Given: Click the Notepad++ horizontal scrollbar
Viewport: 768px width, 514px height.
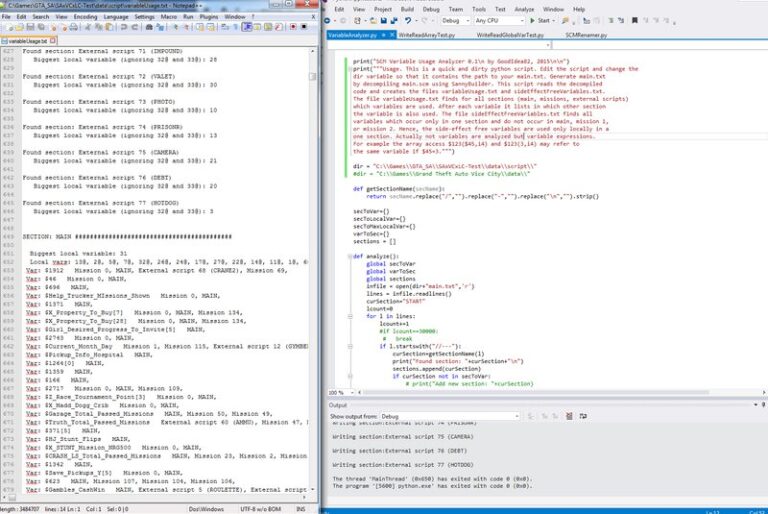Looking at the screenshot, I should click(150, 497).
